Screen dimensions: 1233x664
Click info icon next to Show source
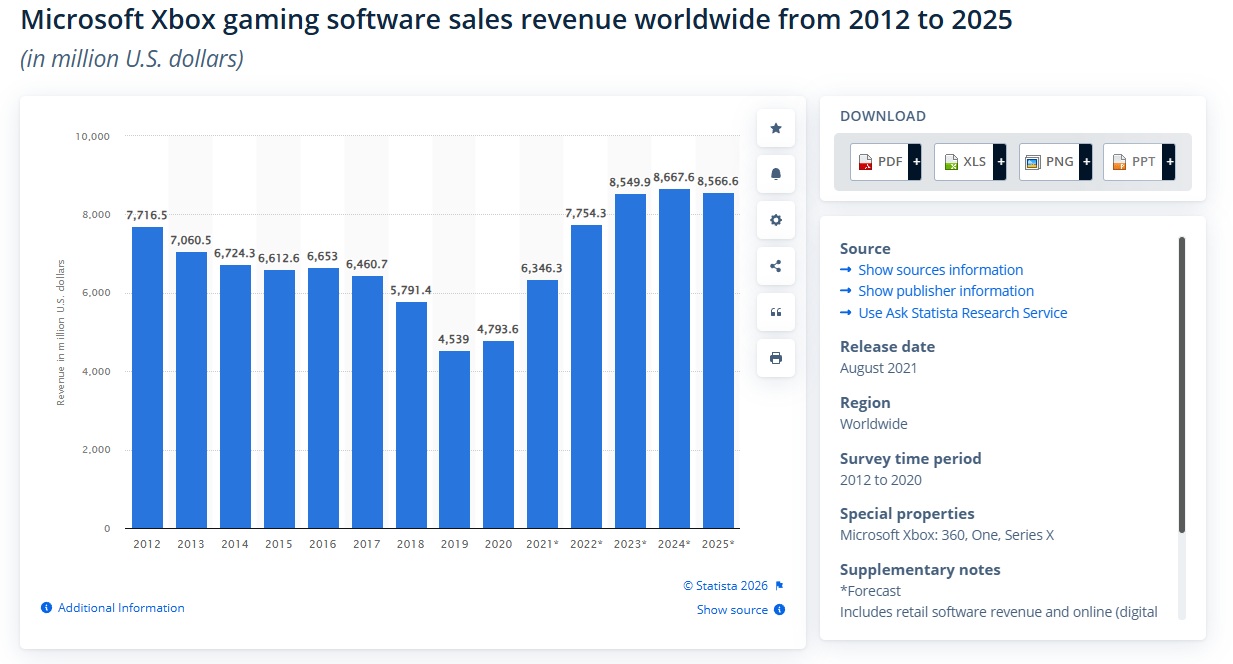[x=779, y=610]
